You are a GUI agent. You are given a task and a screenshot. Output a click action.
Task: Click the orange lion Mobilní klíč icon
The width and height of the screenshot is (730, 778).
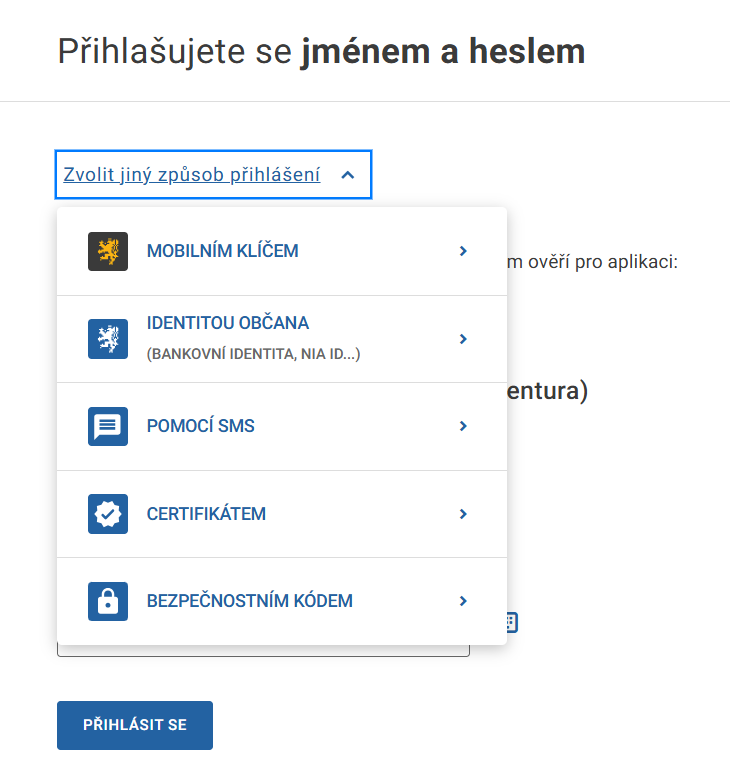click(108, 251)
